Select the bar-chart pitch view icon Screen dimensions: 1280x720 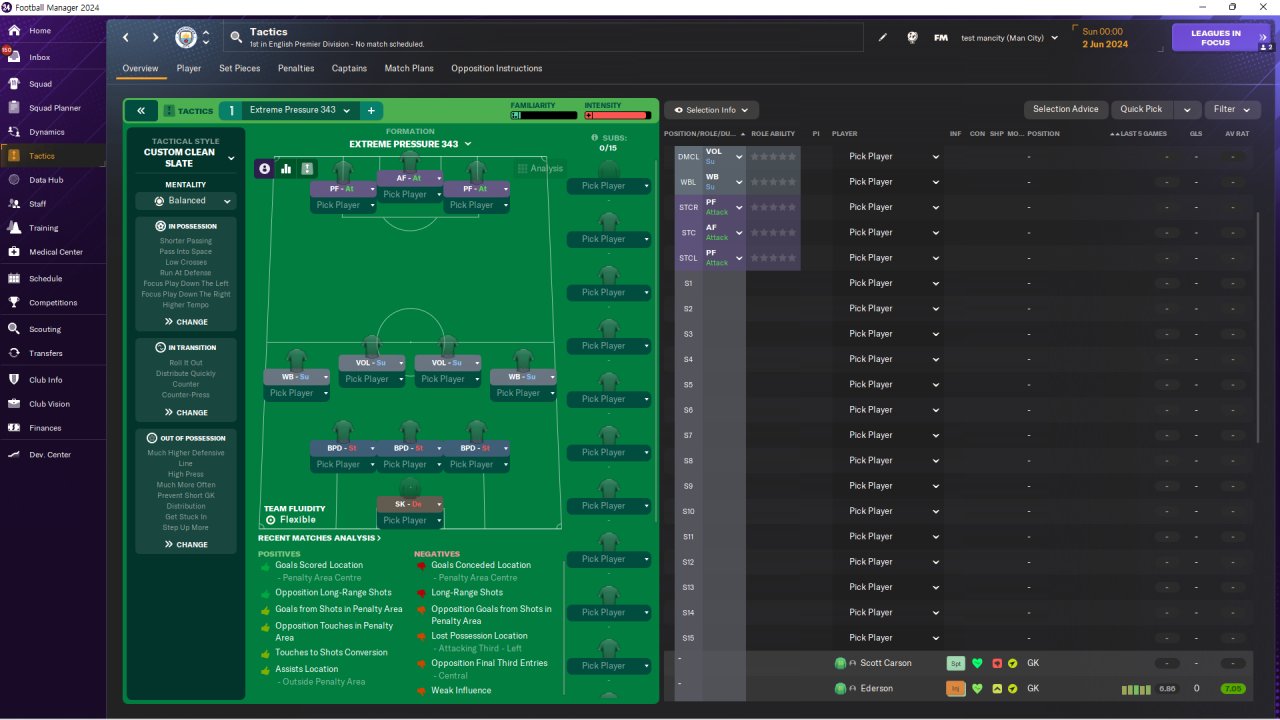[286, 169]
